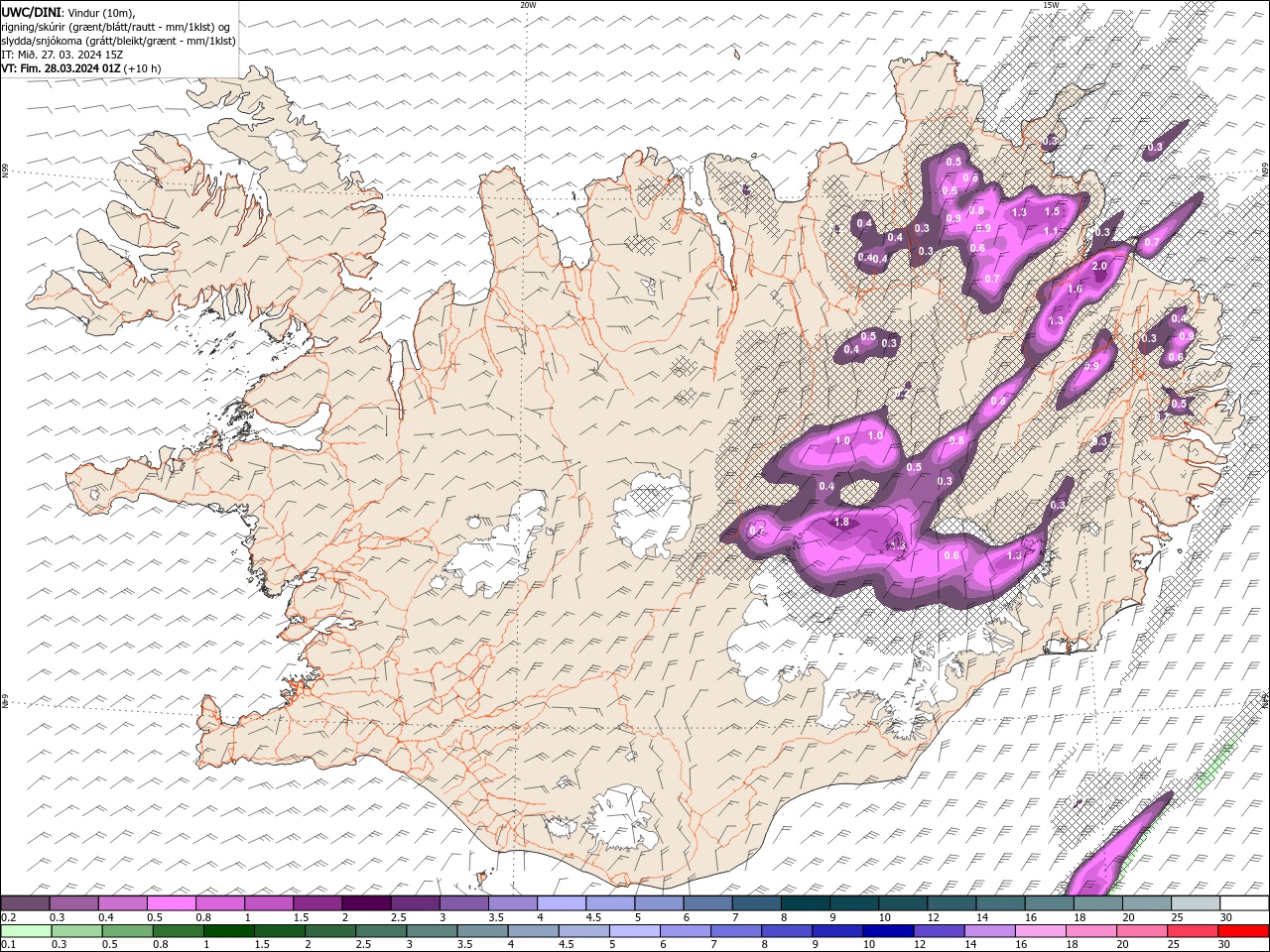The image size is (1270, 952).
Task: Click the 0.4 legend scale label
Action: [106, 917]
